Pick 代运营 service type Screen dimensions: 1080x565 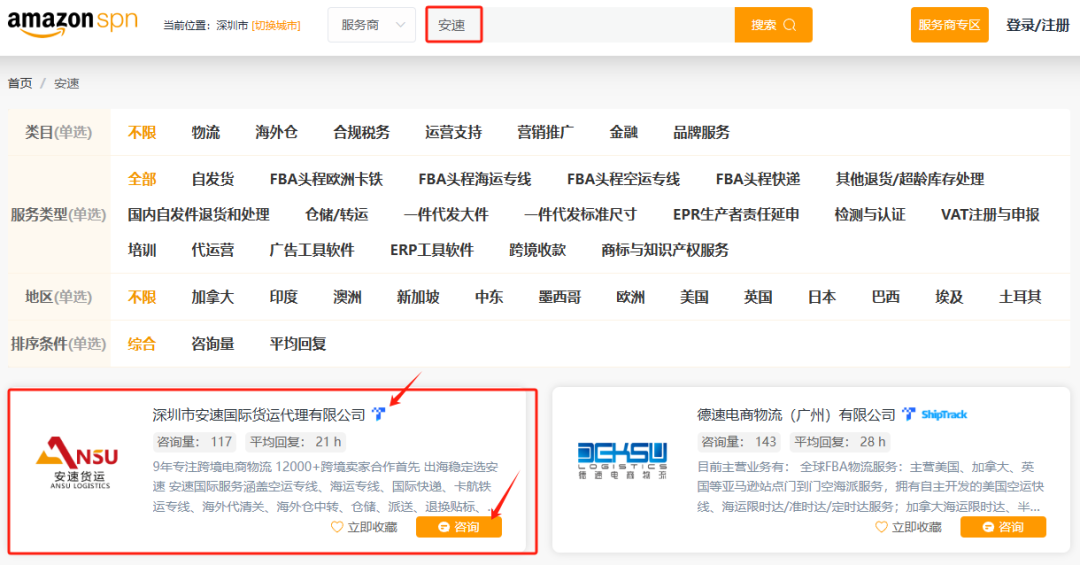pos(213,250)
